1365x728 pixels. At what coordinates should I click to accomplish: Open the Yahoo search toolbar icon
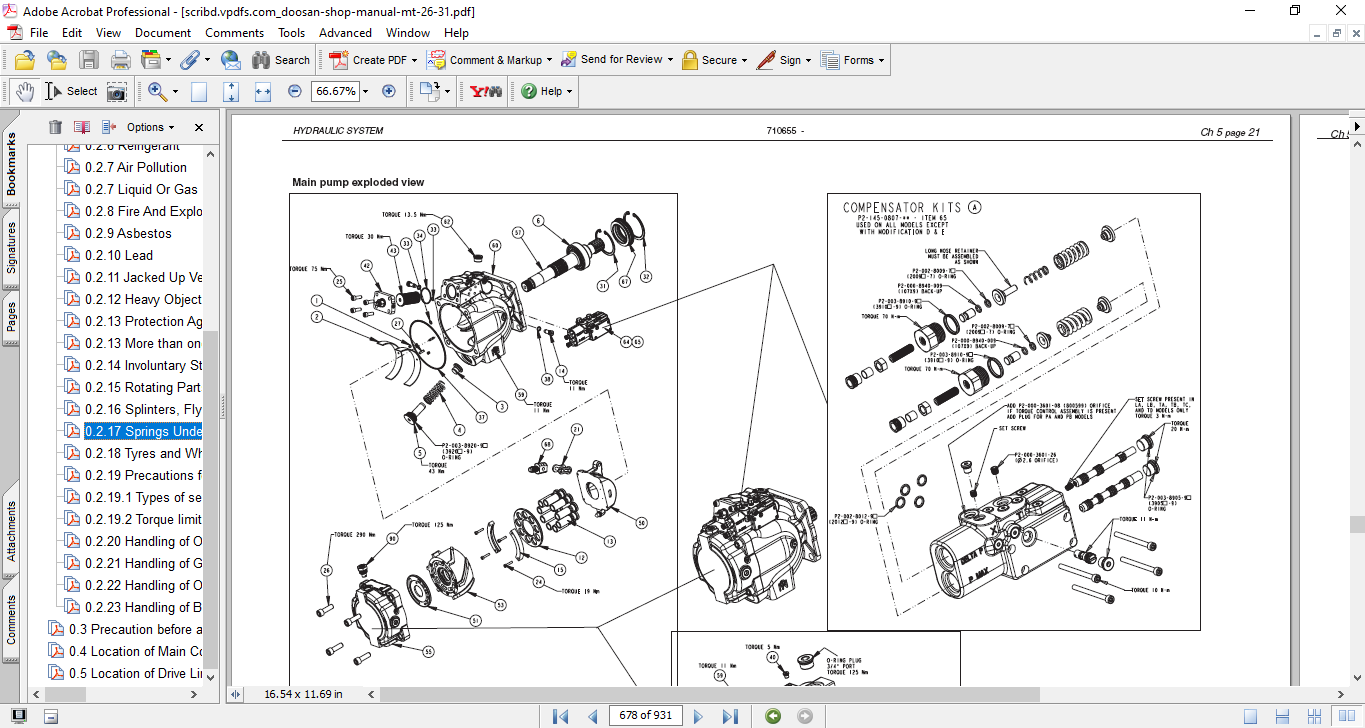(486, 91)
